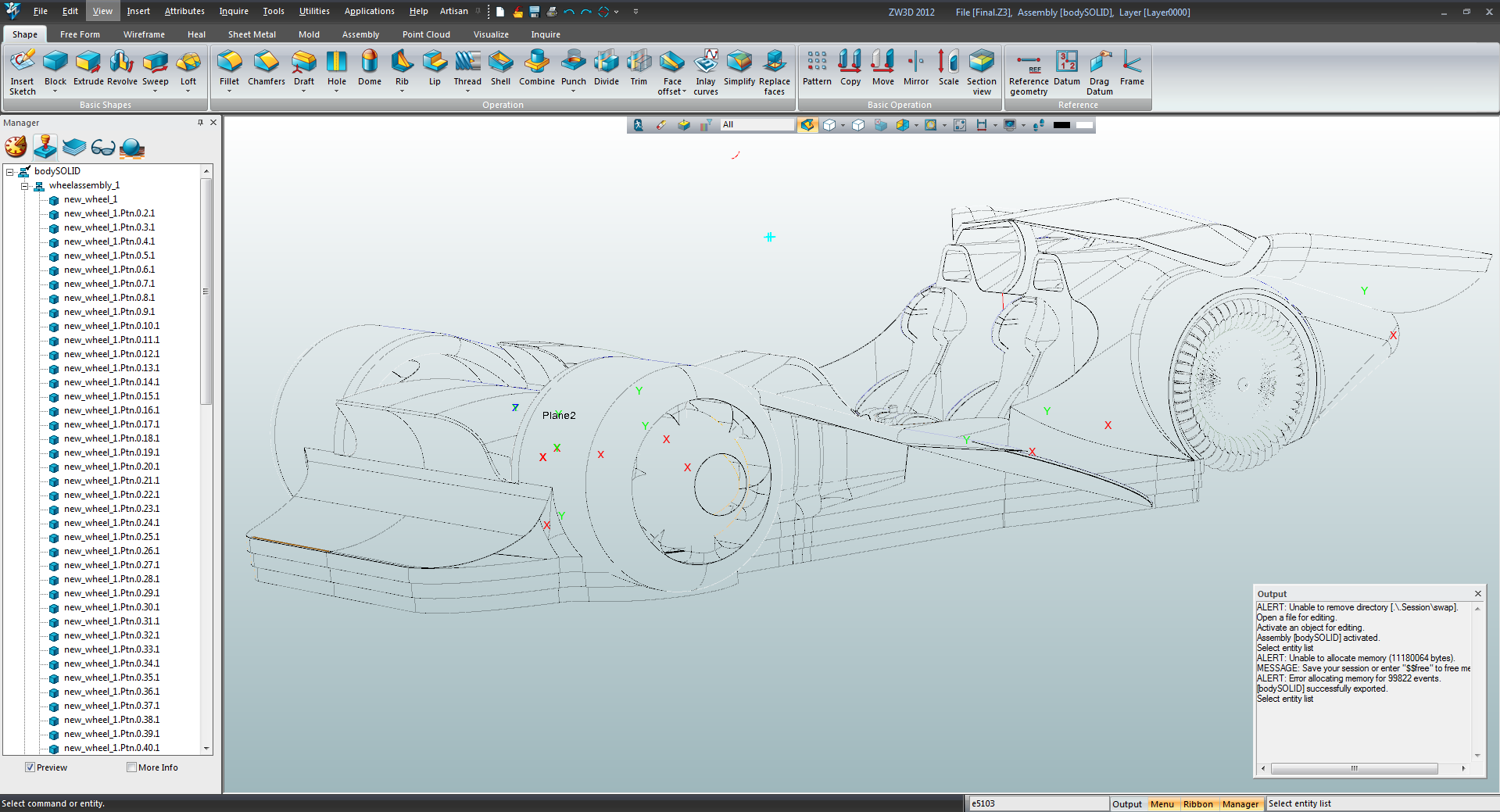The image size is (1500, 812).
Task: Click the exit icon in view toolbar
Action: click(x=639, y=125)
